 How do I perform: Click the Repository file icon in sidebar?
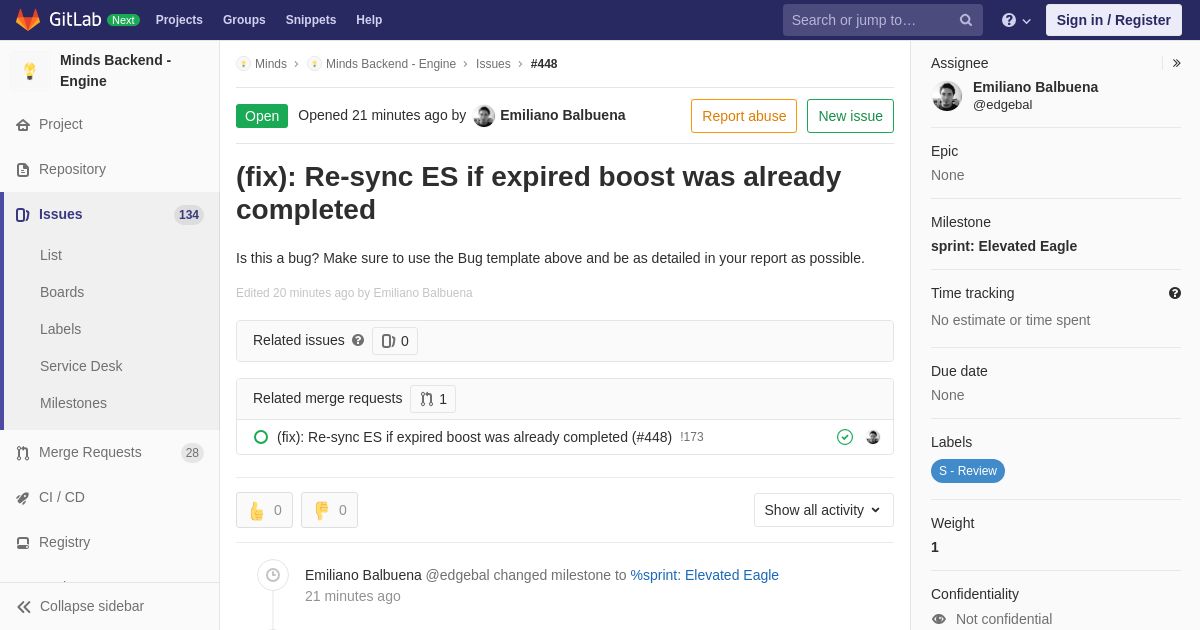(23, 170)
